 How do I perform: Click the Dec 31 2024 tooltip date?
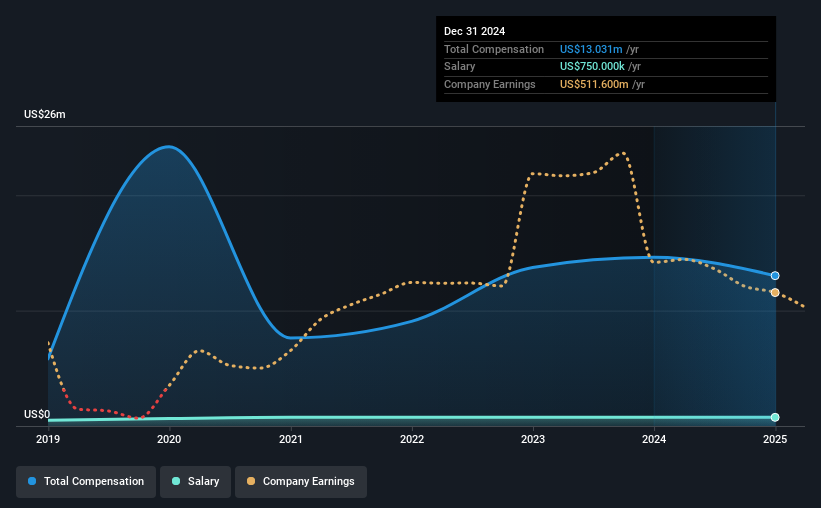click(x=474, y=31)
